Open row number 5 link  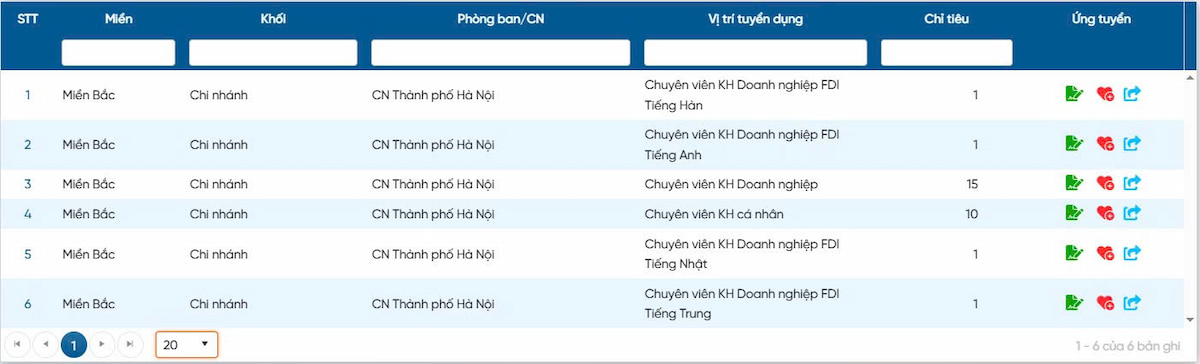click(x=28, y=253)
